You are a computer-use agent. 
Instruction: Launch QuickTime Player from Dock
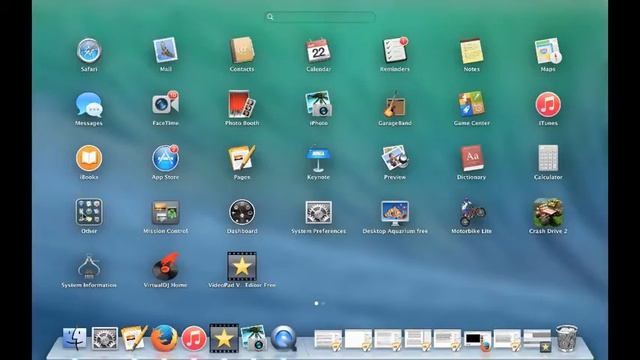point(284,338)
